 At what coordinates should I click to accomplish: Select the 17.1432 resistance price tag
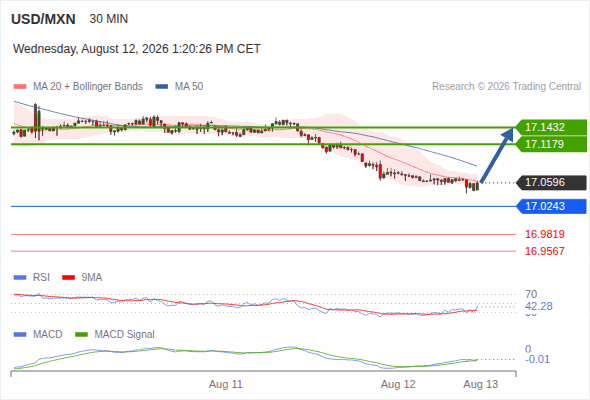[552, 127]
